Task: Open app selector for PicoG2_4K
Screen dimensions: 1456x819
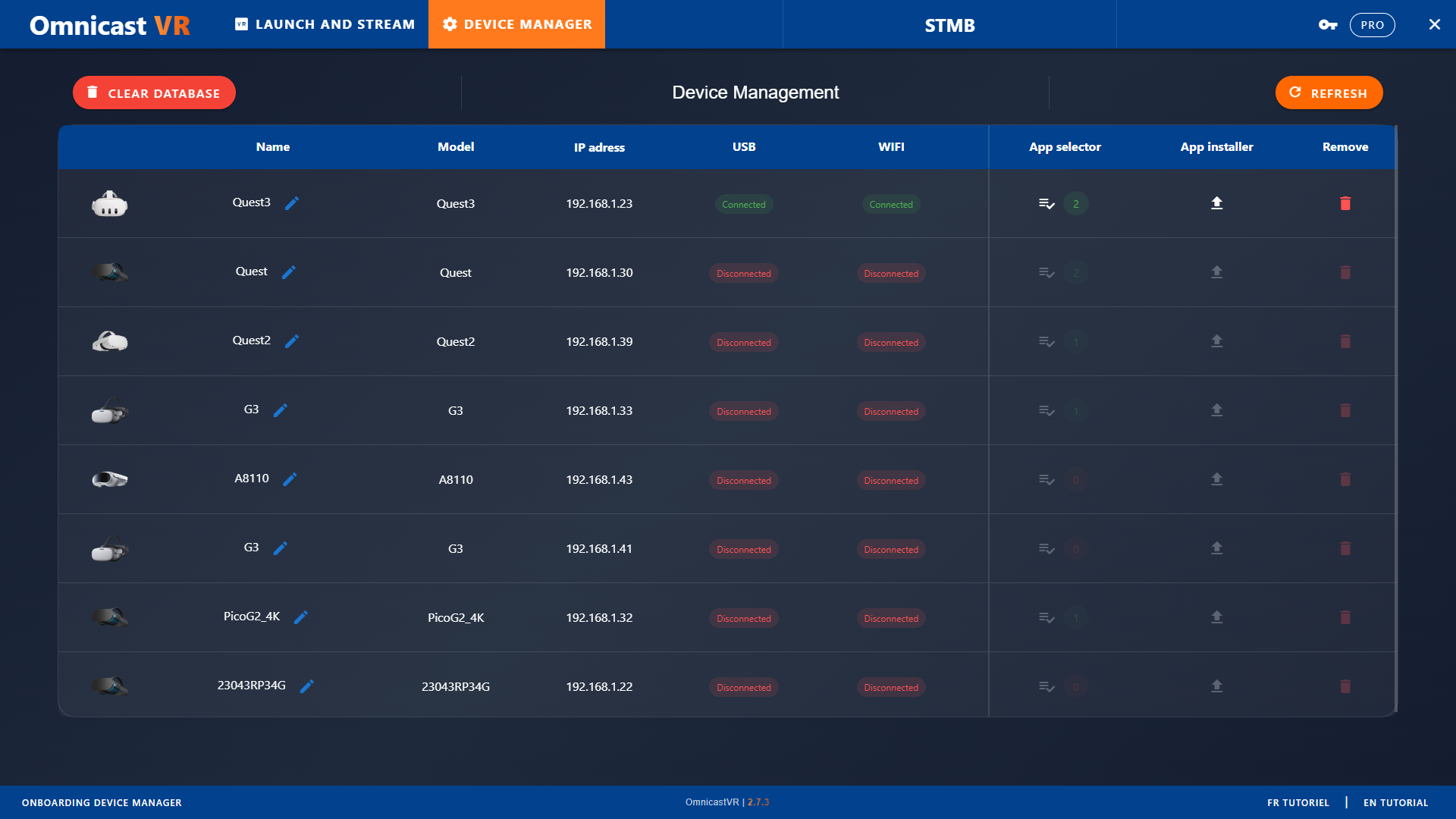Action: click(x=1046, y=617)
